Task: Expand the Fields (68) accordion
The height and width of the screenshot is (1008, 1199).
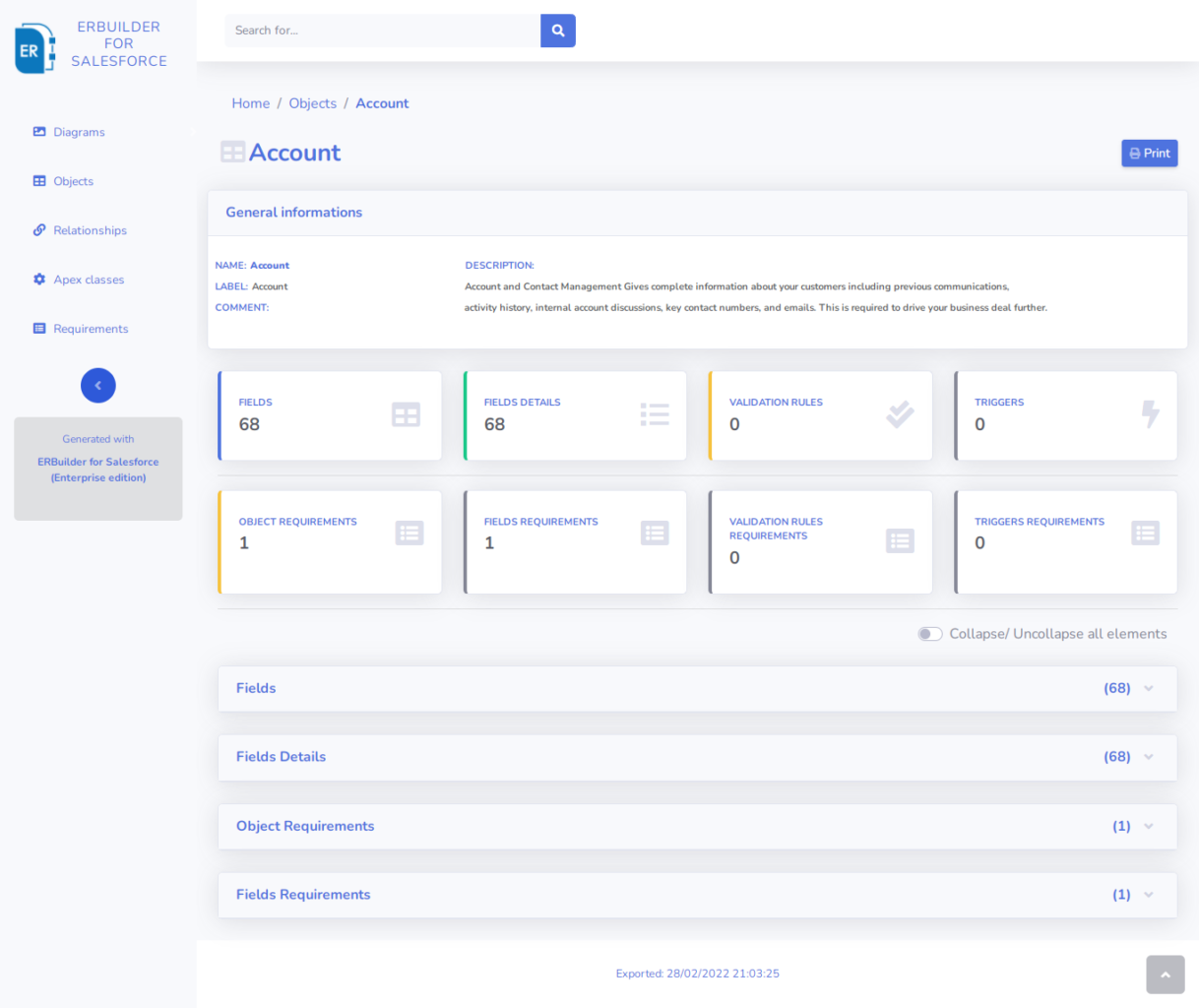Action: point(1148,688)
